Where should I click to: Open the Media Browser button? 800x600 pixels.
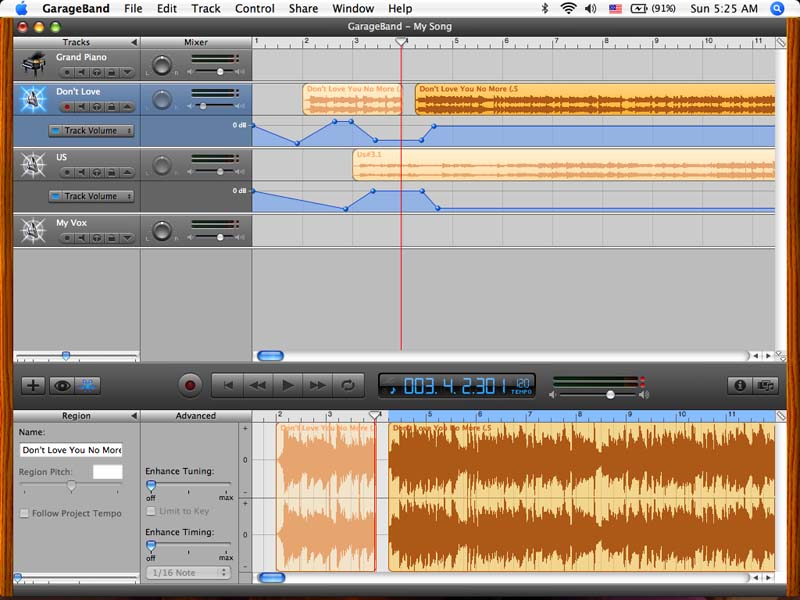[x=766, y=385]
